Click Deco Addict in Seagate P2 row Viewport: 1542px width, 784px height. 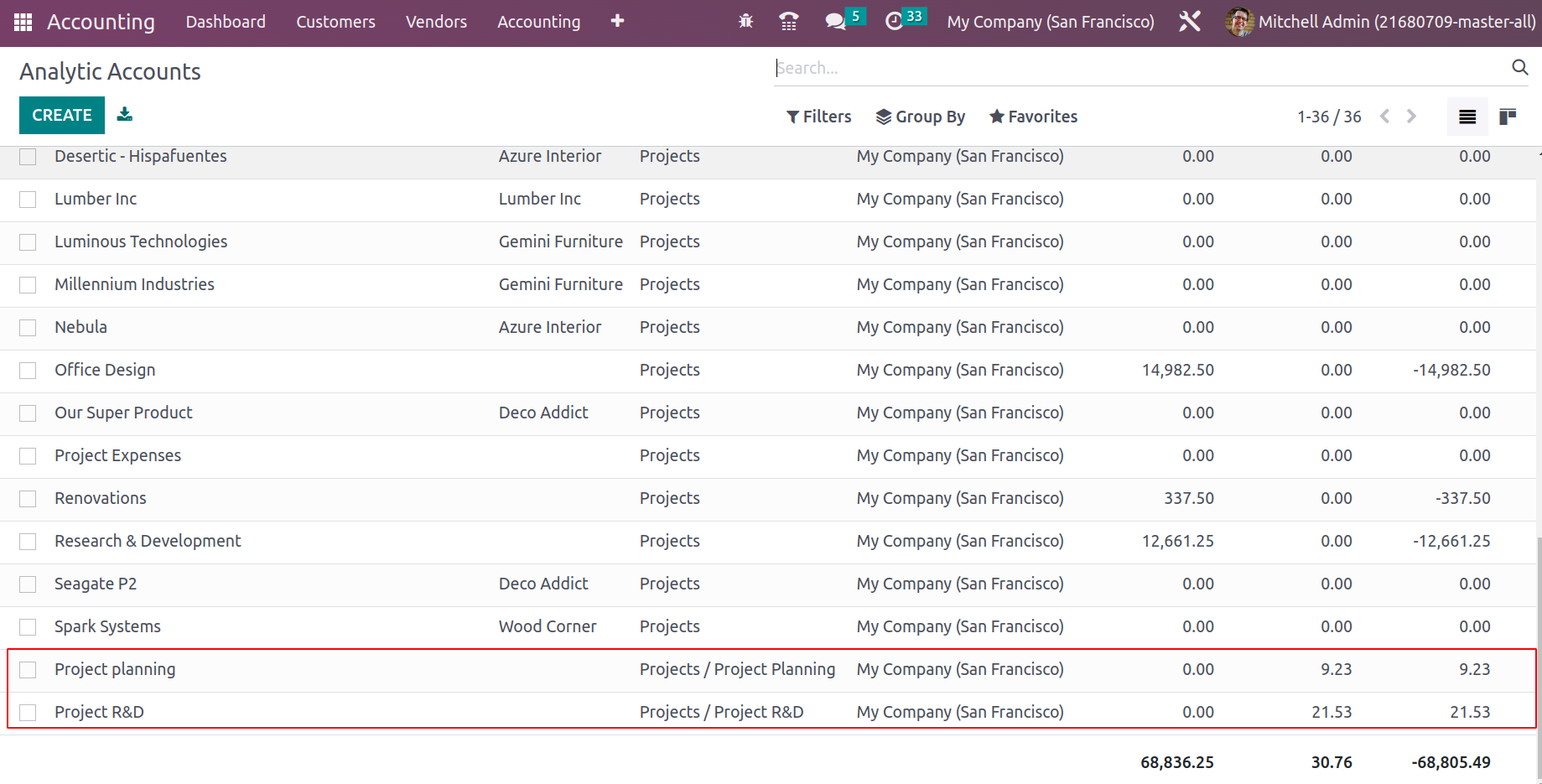(543, 584)
